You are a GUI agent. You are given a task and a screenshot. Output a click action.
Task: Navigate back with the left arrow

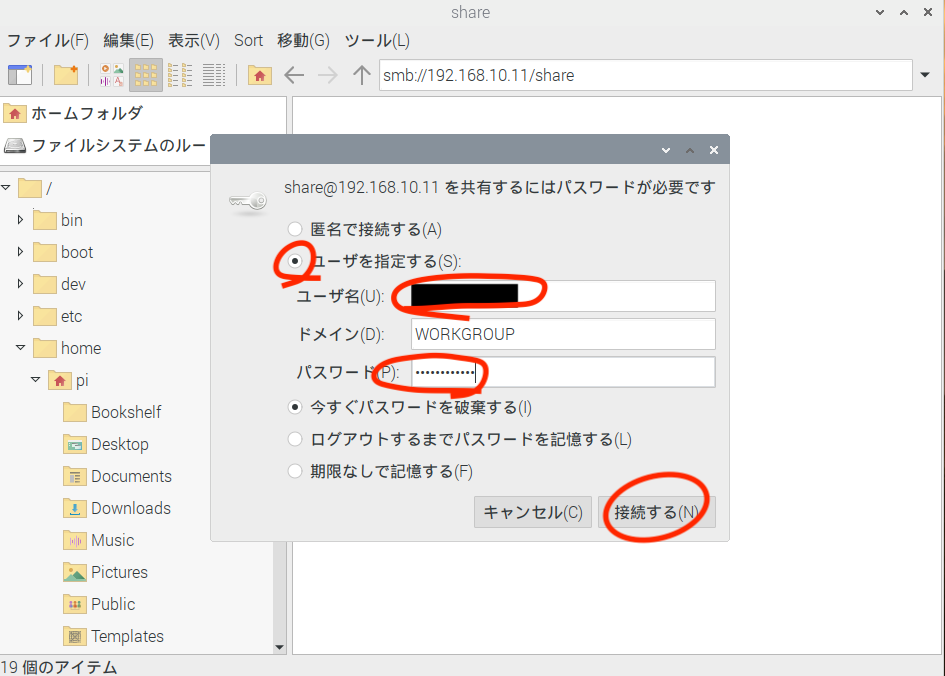pyautogui.click(x=294, y=75)
